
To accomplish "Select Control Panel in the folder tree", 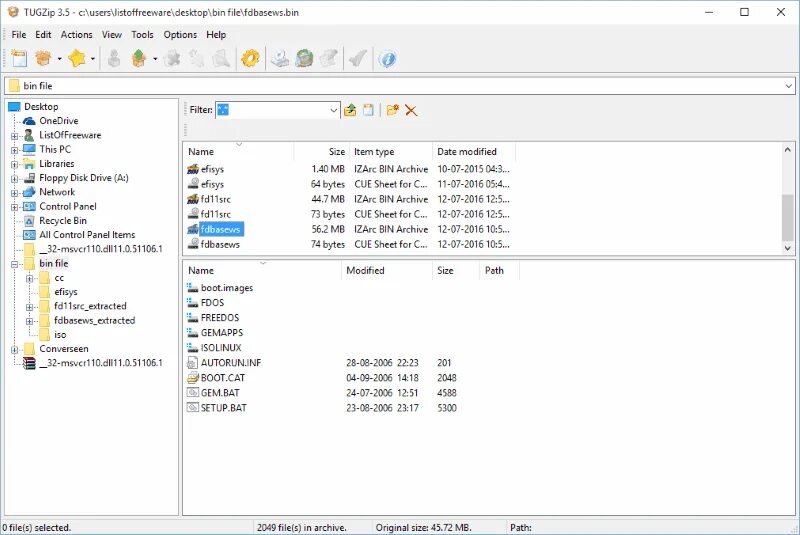I will tap(68, 207).
